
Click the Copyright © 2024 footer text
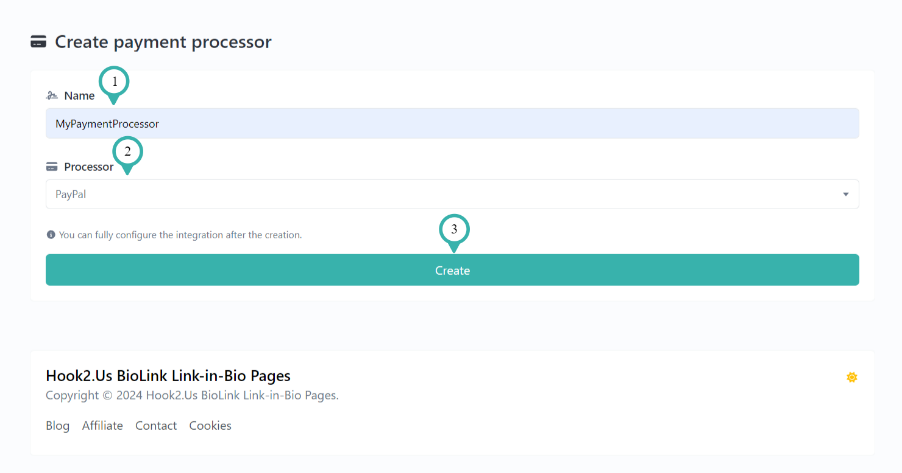(x=192, y=395)
